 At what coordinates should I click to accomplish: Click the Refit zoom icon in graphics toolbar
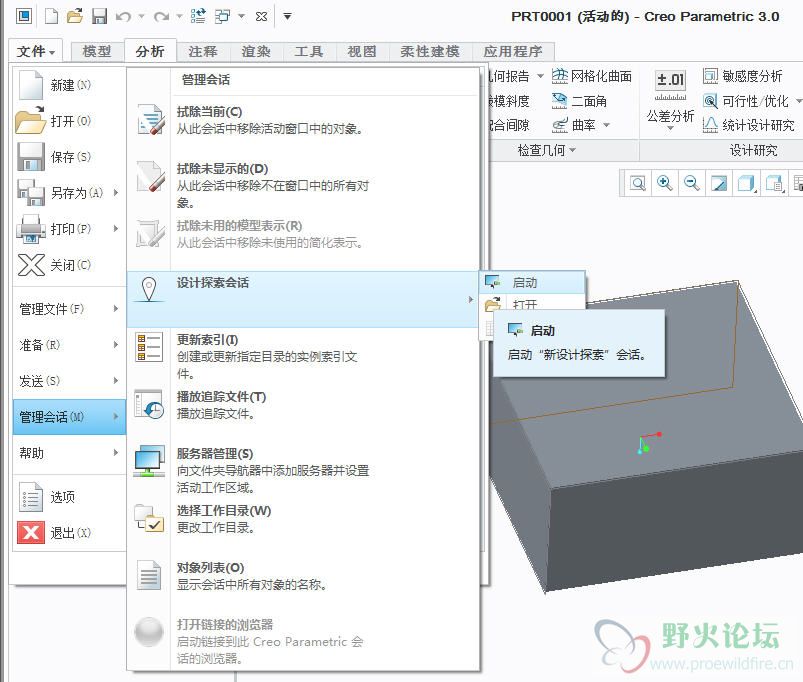[638, 183]
